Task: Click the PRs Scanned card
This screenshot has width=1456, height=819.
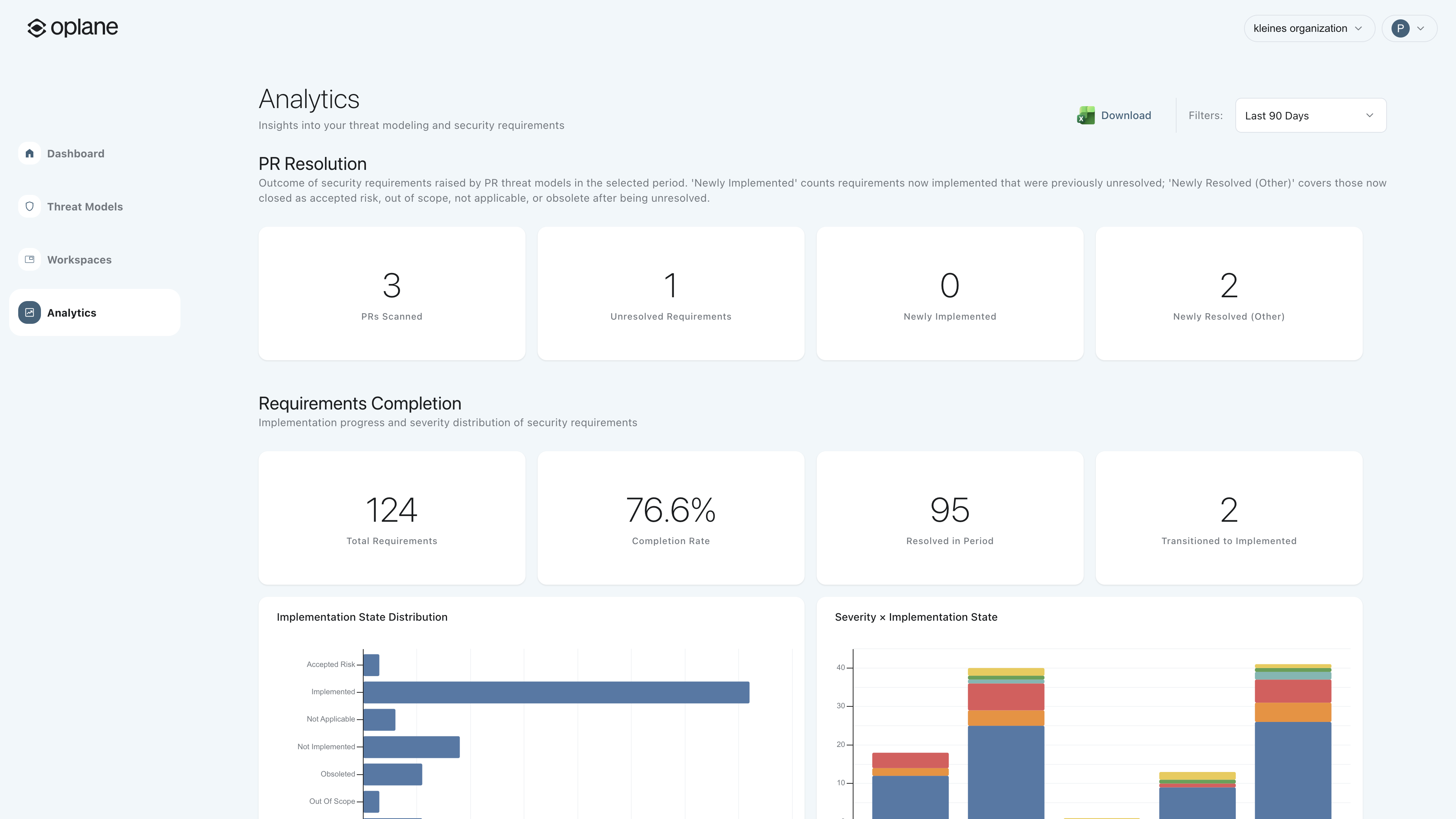Action: pos(392,293)
